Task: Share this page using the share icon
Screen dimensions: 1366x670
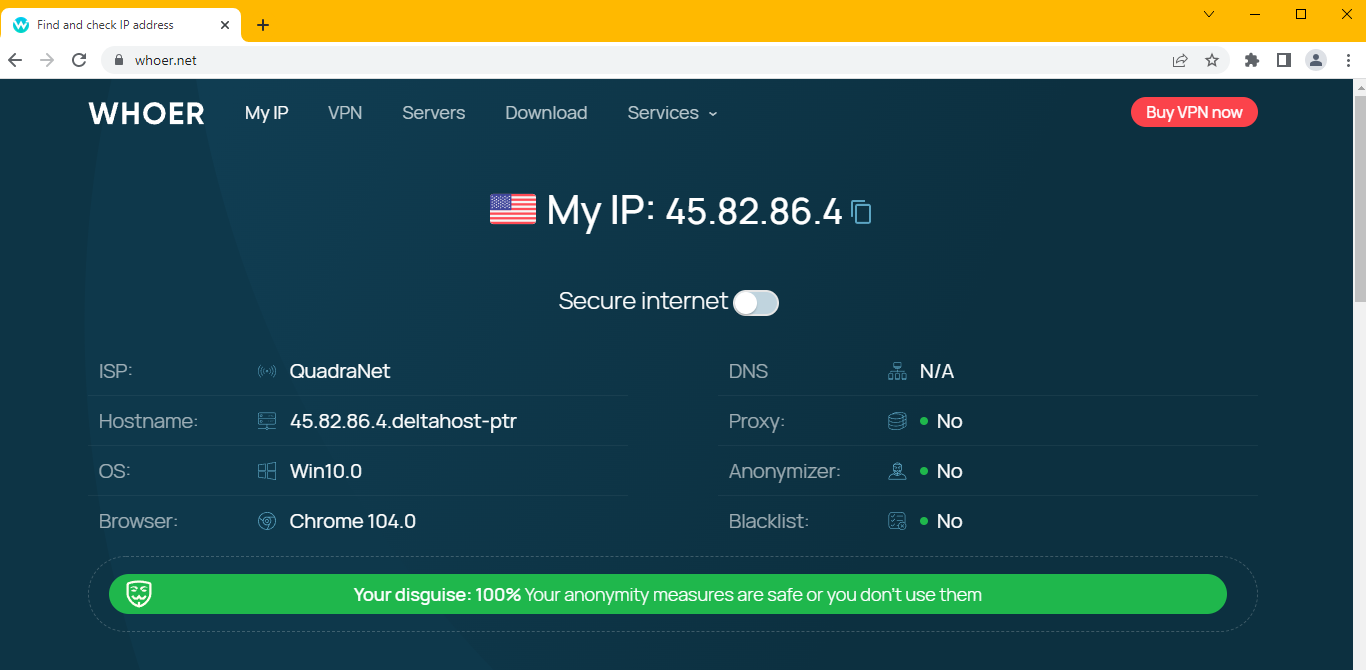Action: point(1180,60)
